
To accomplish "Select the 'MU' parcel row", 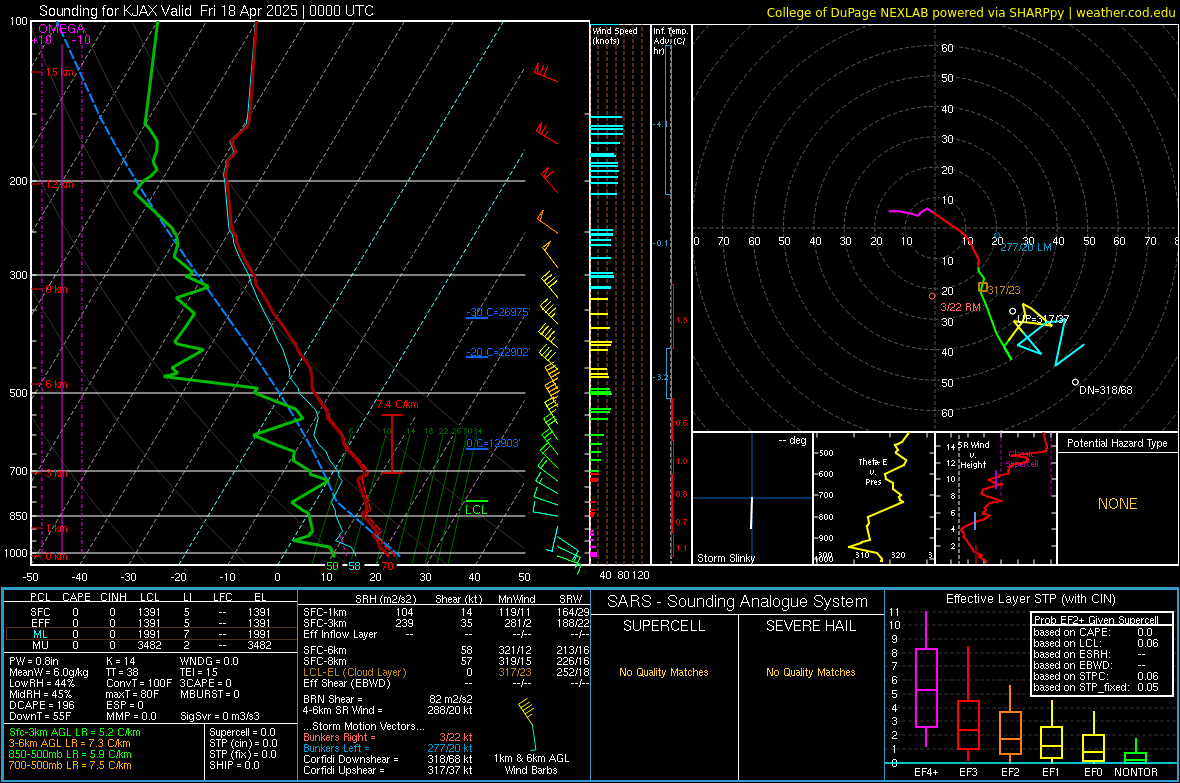I will [151, 645].
